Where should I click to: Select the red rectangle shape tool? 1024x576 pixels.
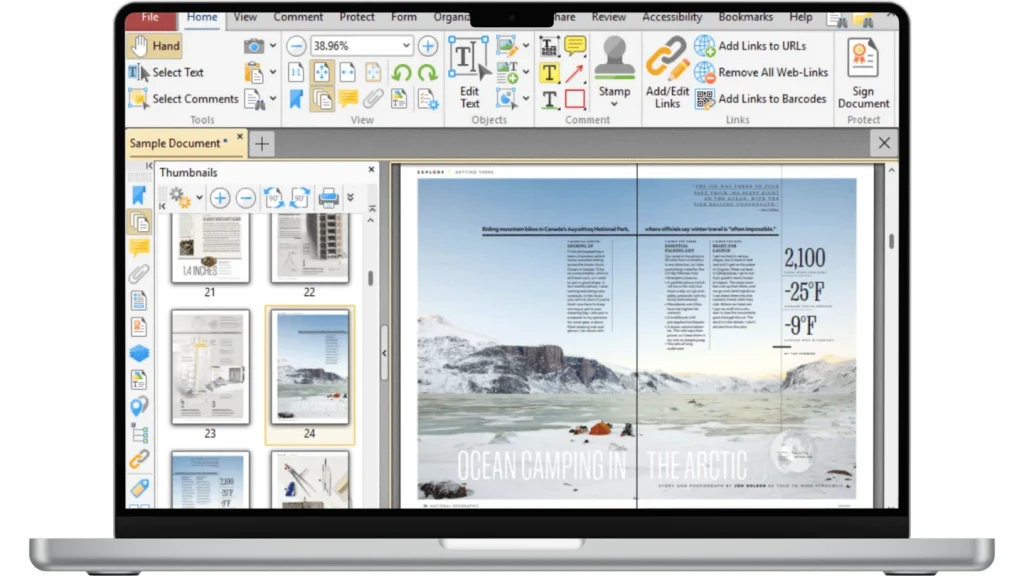[x=575, y=99]
